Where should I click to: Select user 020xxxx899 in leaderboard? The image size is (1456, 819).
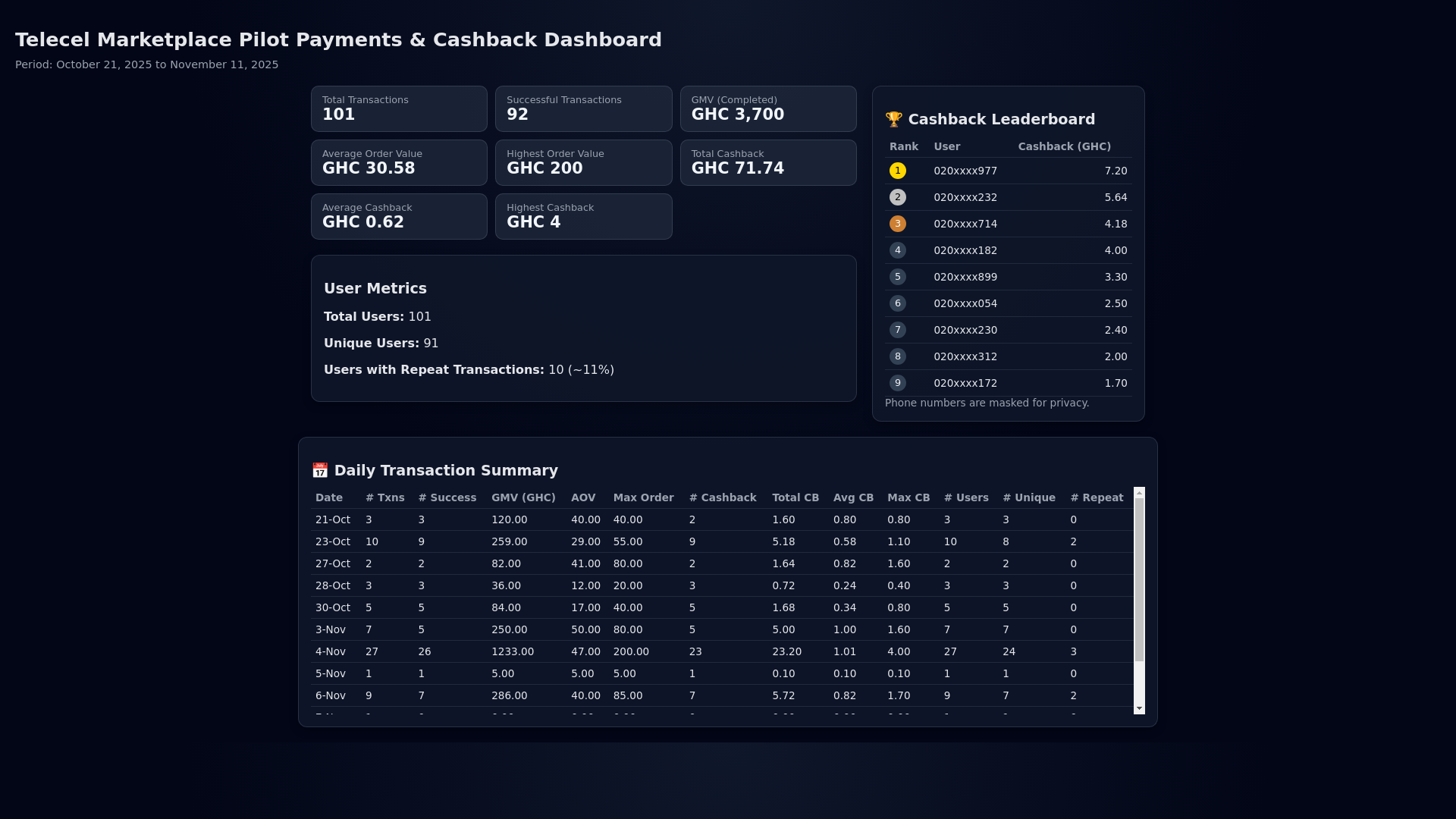click(965, 277)
